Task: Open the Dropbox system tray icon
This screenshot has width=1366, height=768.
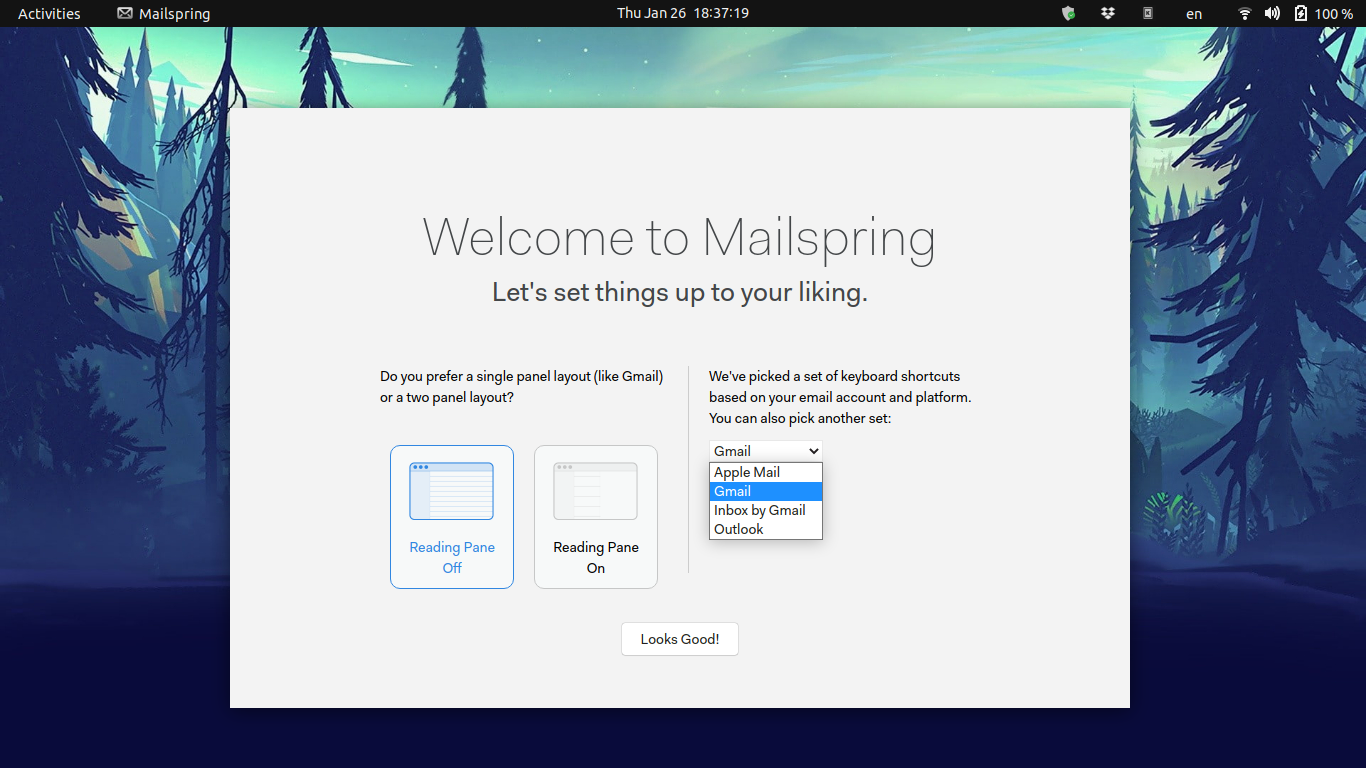Action: [1107, 13]
